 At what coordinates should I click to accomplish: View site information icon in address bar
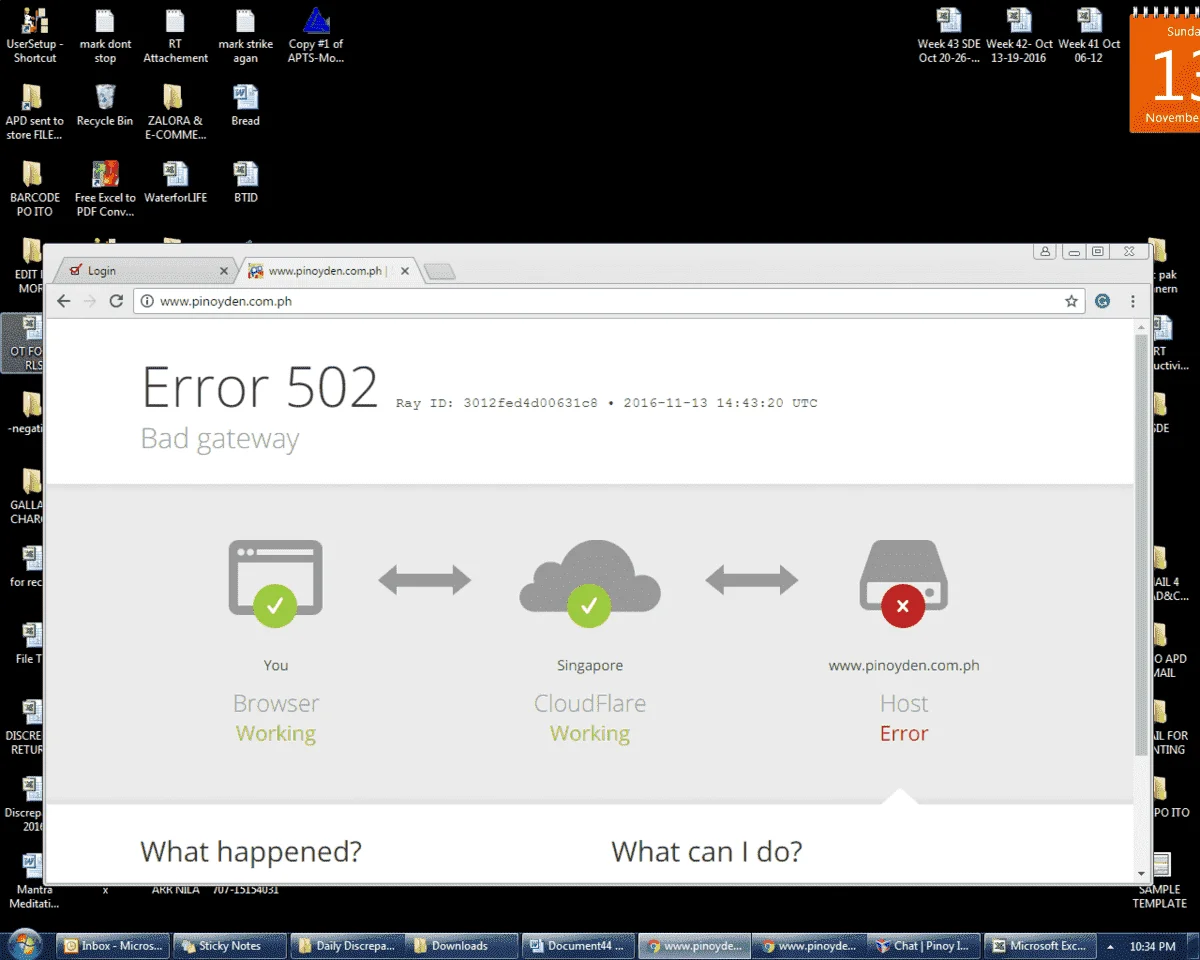(147, 301)
